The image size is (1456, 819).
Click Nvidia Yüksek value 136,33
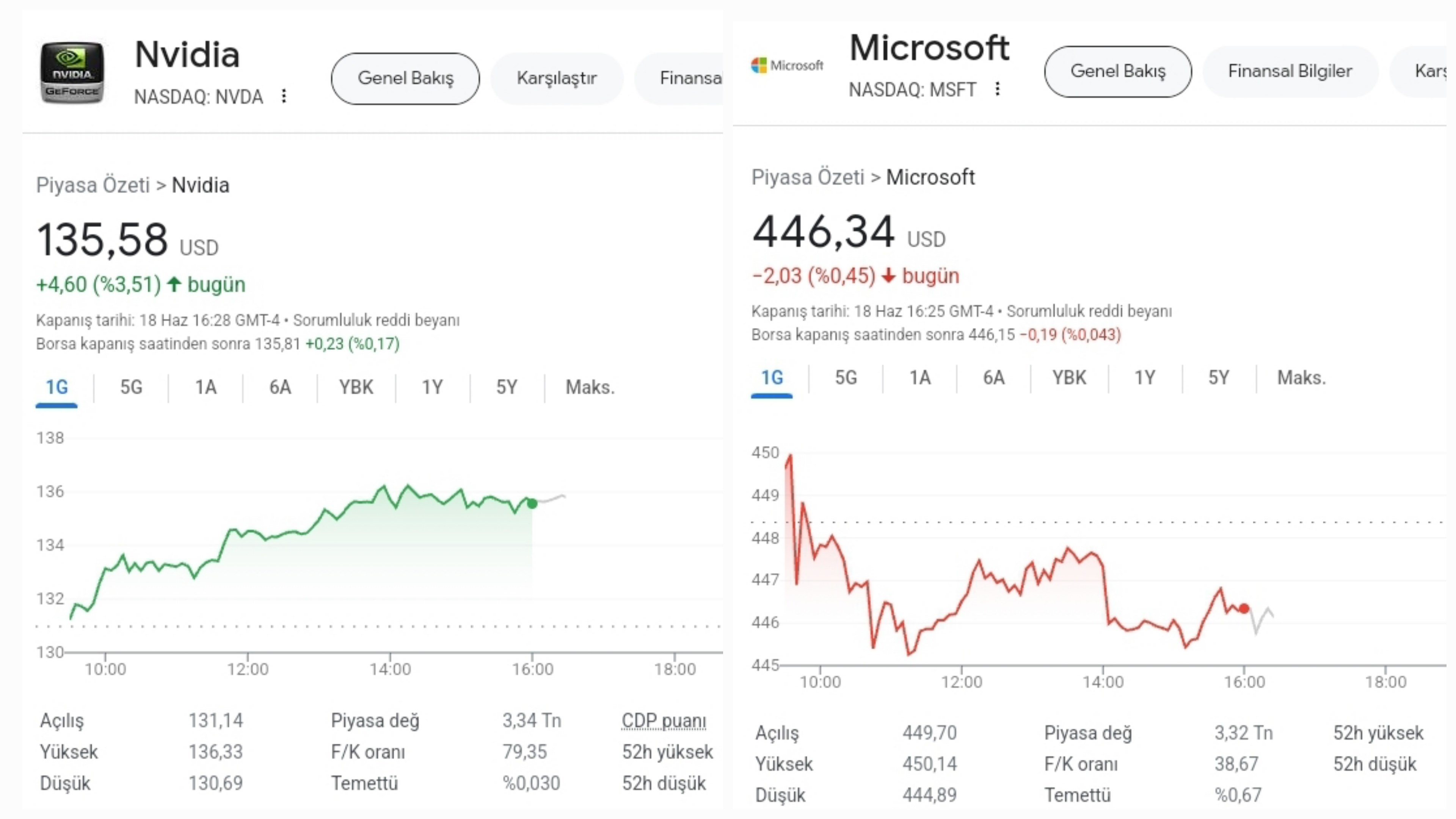pos(216,752)
